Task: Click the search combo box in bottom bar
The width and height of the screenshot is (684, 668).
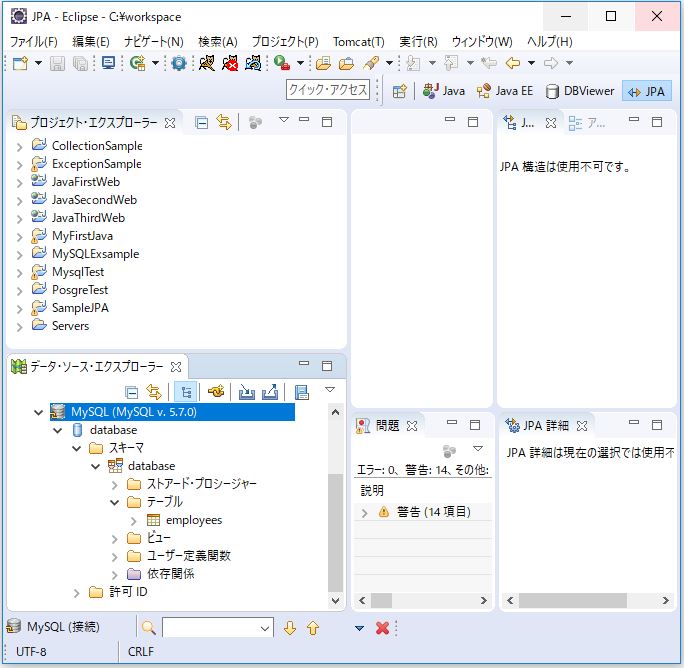Action: (x=217, y=628)
